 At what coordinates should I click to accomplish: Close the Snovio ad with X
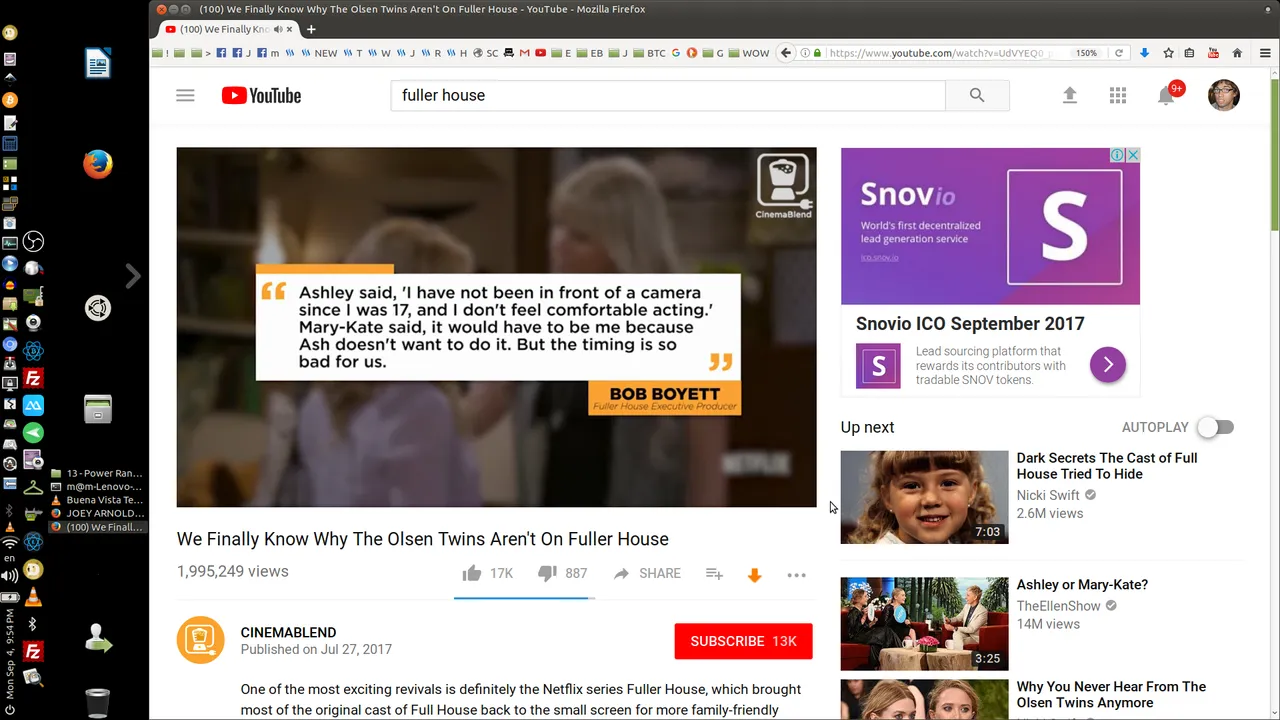click(1133, 155)
